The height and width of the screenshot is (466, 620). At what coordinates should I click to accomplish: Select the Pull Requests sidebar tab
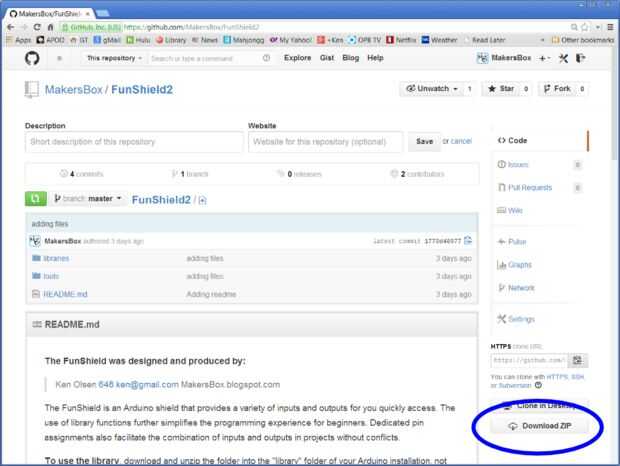tap(540, 187)
